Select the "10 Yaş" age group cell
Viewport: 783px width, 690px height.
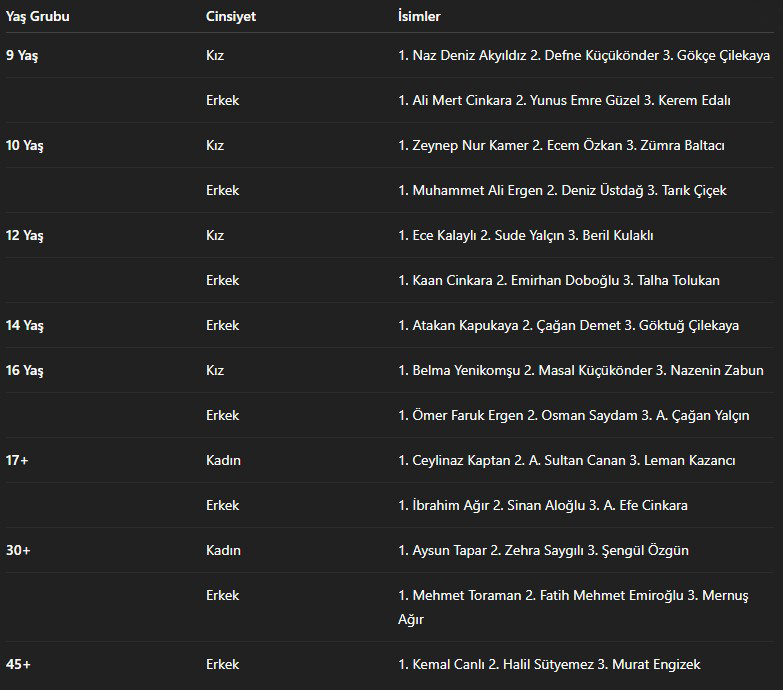[25, 146]
